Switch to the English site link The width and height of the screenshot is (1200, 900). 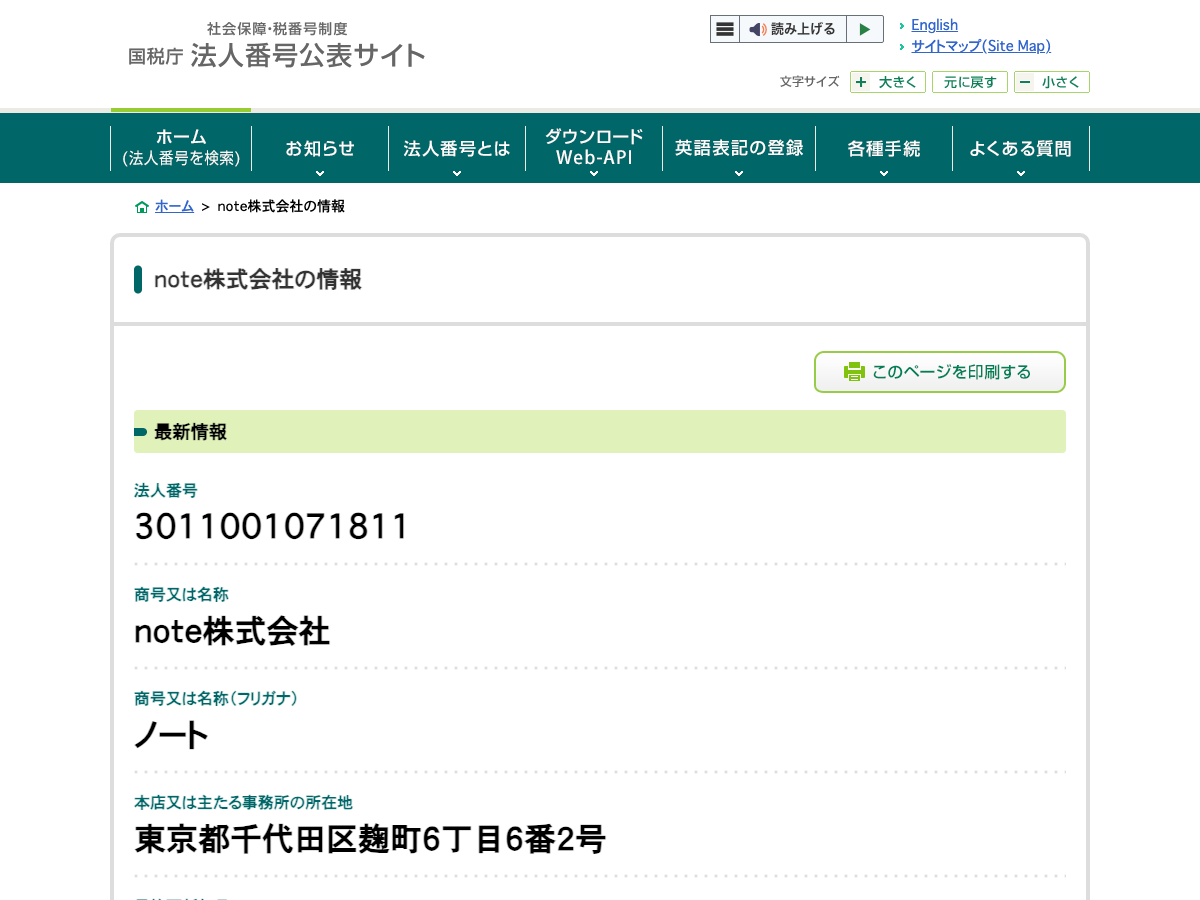[934, 25]
